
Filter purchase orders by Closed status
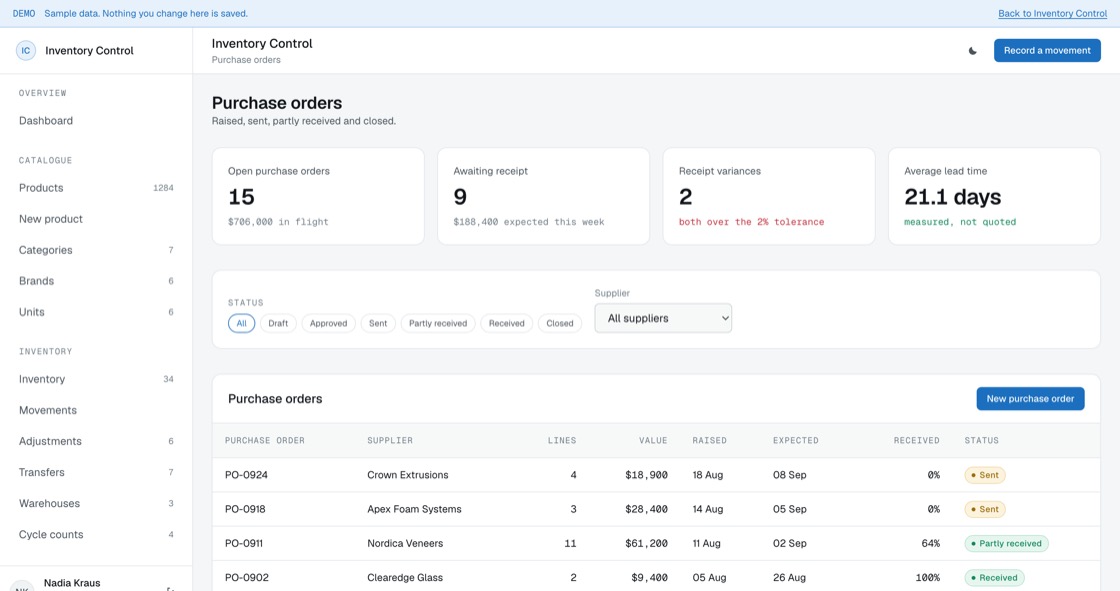click(559, 323)
